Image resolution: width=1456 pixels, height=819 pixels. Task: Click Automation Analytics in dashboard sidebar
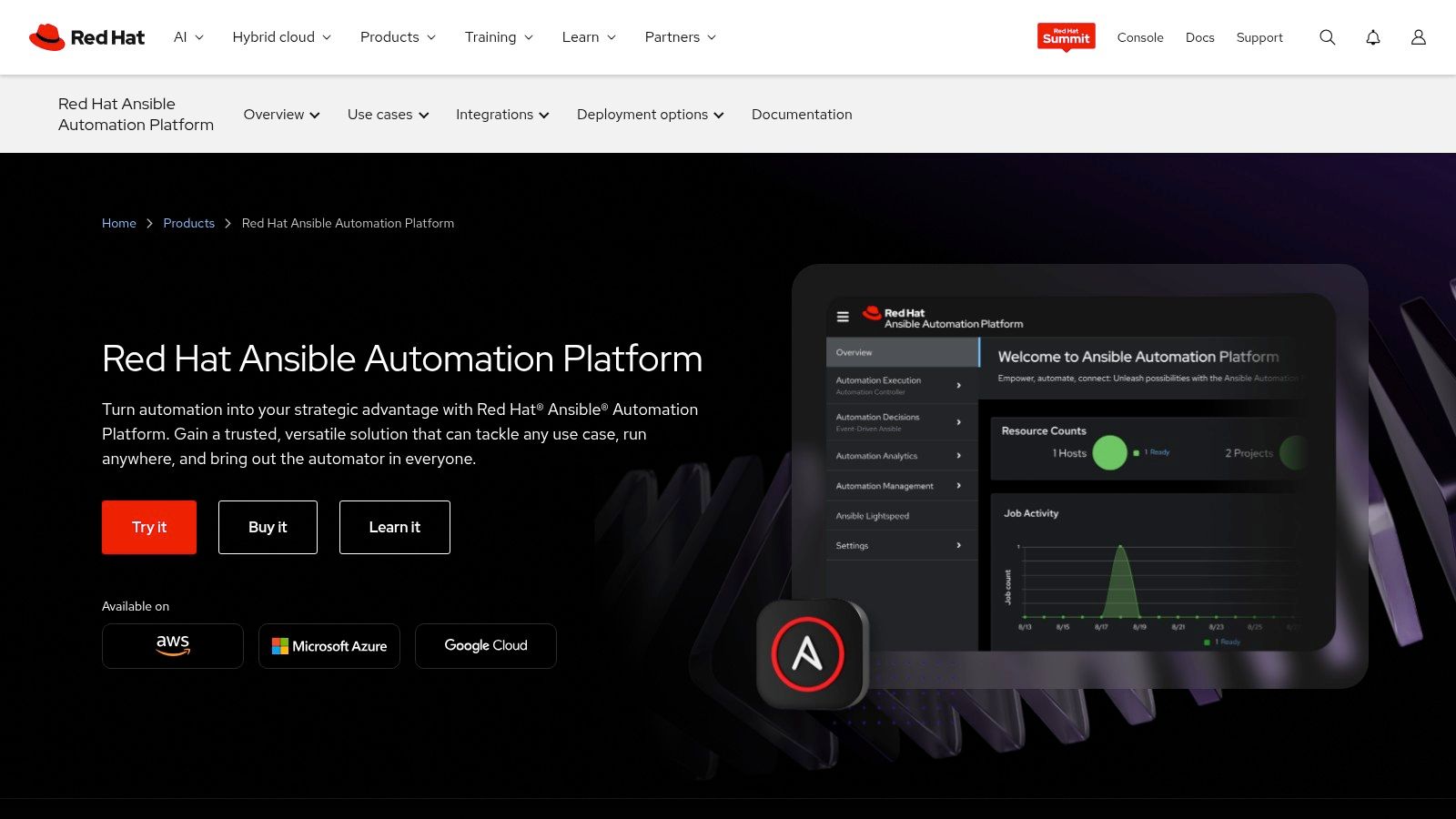point(902,456)
